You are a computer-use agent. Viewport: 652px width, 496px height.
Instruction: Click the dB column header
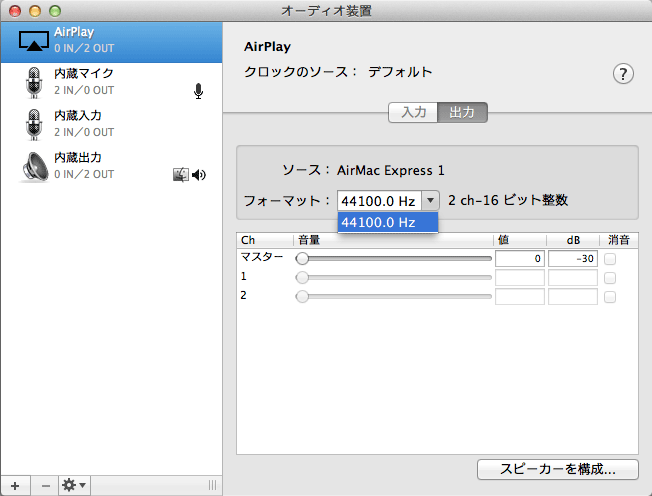point(573,240)
